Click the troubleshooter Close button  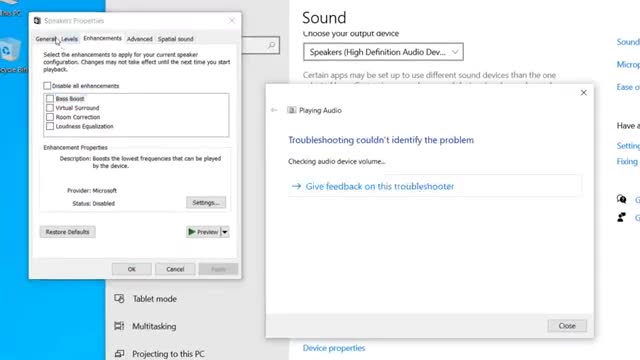[x=567, y=326]
